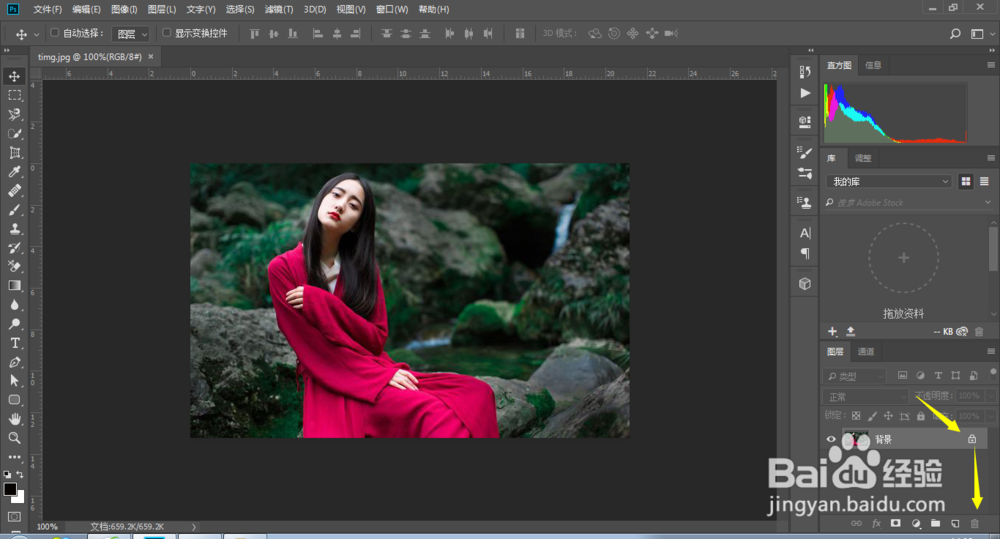
Task: Select the Eraser tool
Action: [14, 267]
